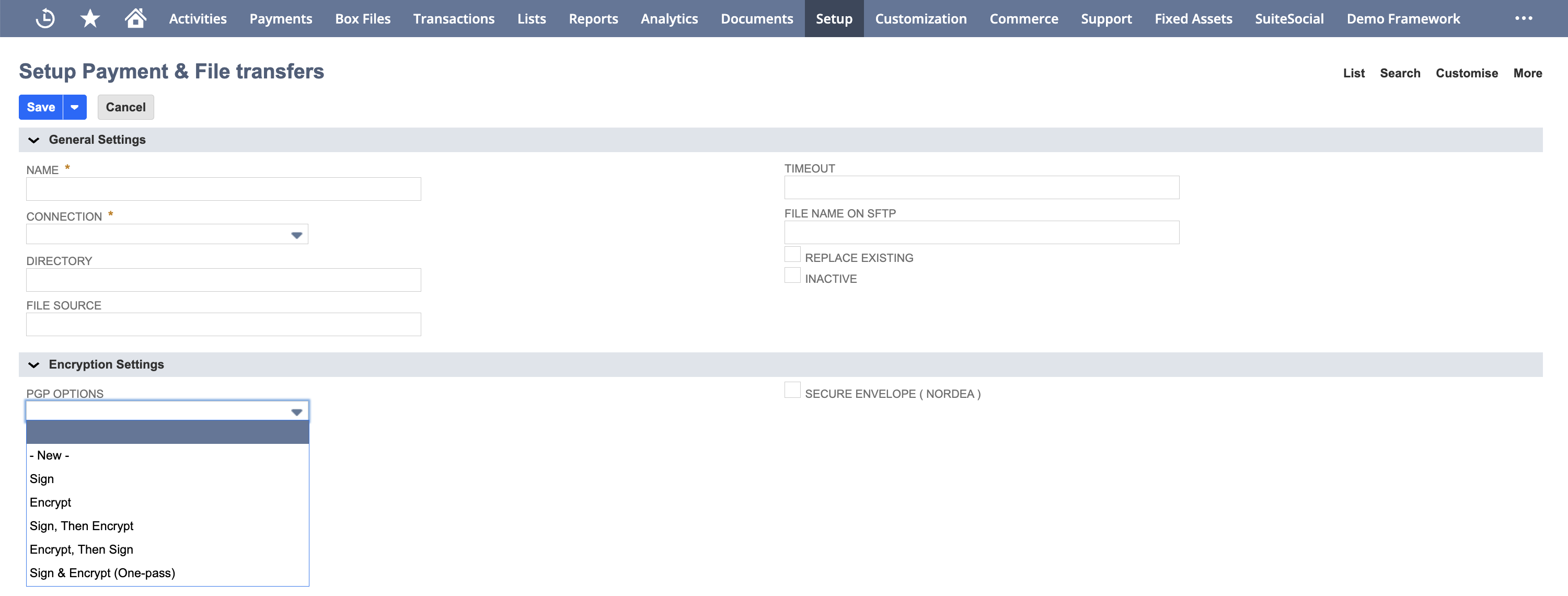
Task: Click the Save button
Action: (41, 107)
